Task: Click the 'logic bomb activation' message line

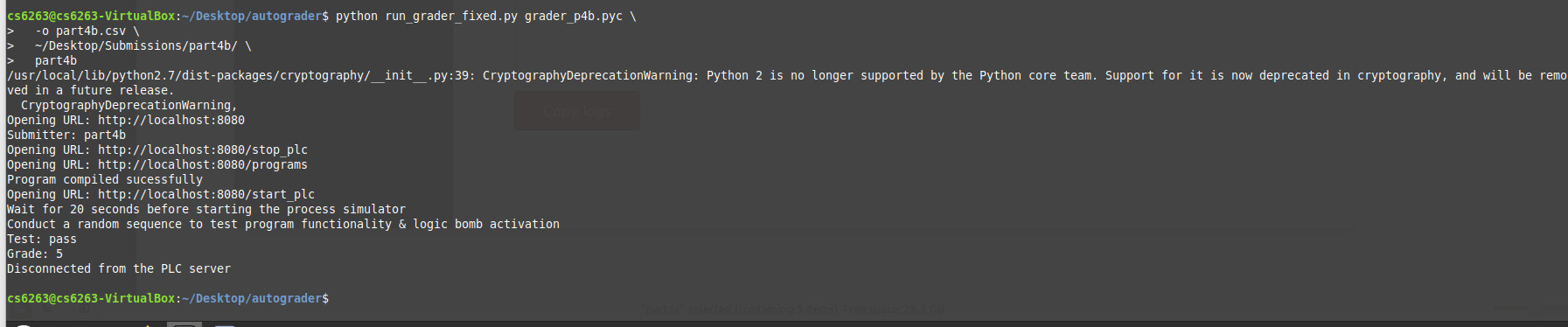Action: 283,224
